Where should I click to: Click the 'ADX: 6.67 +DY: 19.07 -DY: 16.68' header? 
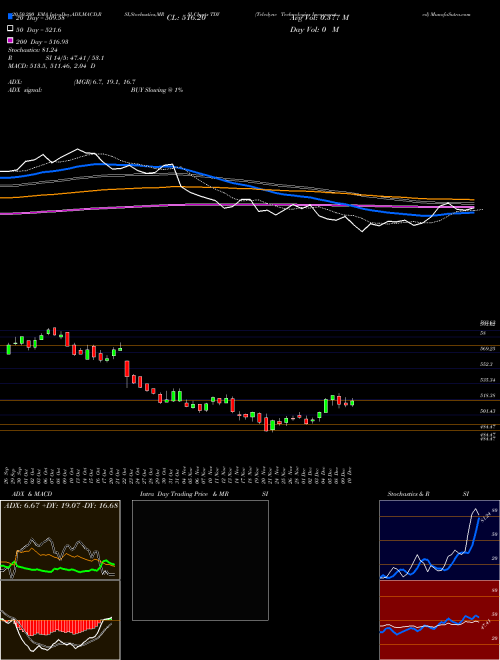[61, 505]
